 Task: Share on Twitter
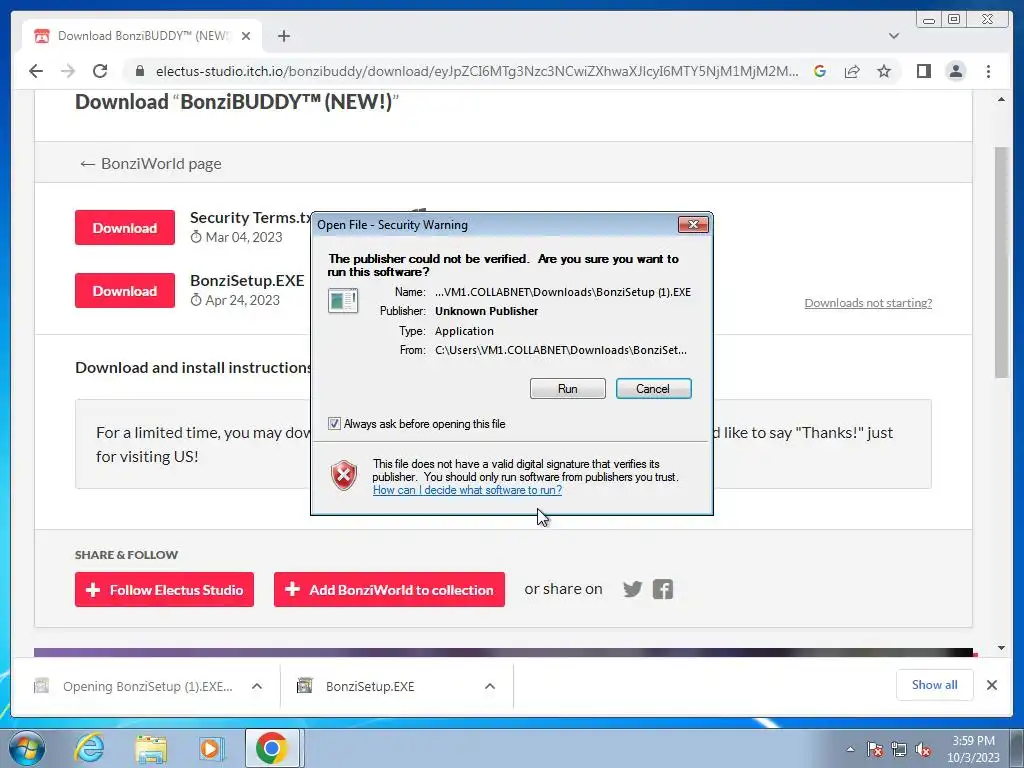click(632, 590)
